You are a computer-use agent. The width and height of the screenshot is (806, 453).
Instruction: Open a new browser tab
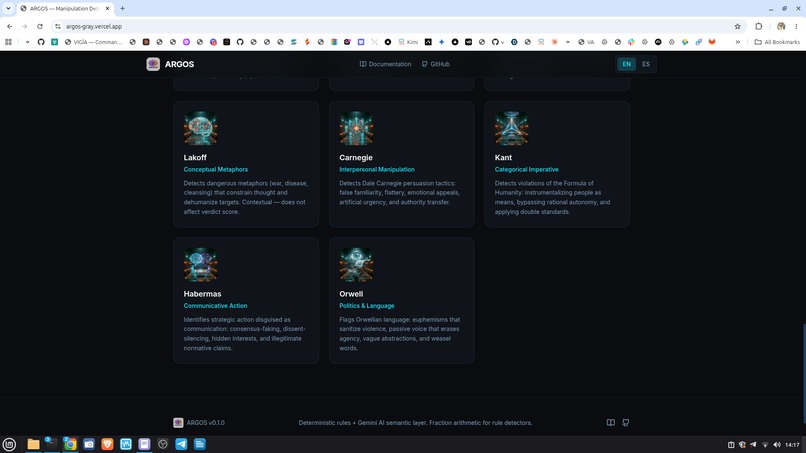[x=122, y=8]
